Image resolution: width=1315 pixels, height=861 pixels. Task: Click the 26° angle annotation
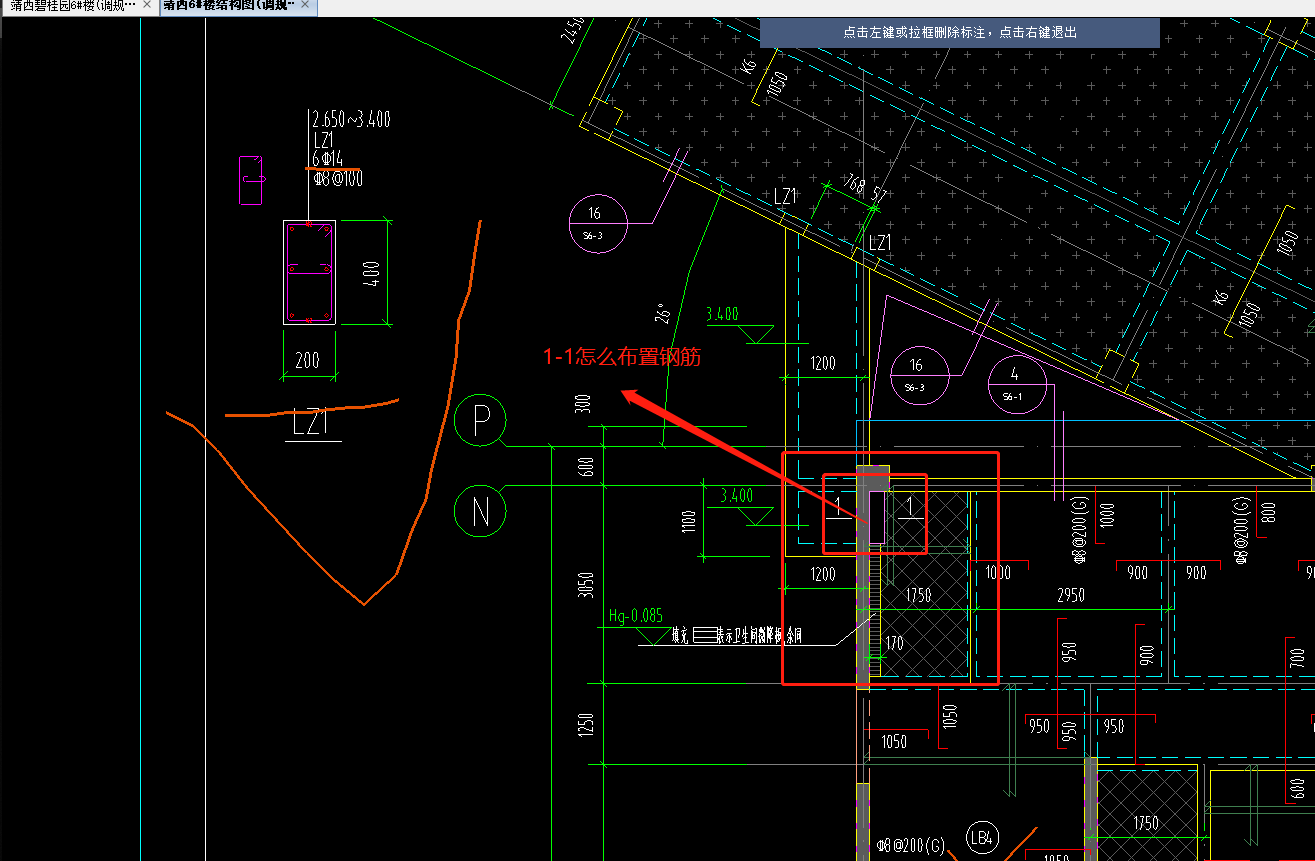pyautogui.click(x=663, y=315)
